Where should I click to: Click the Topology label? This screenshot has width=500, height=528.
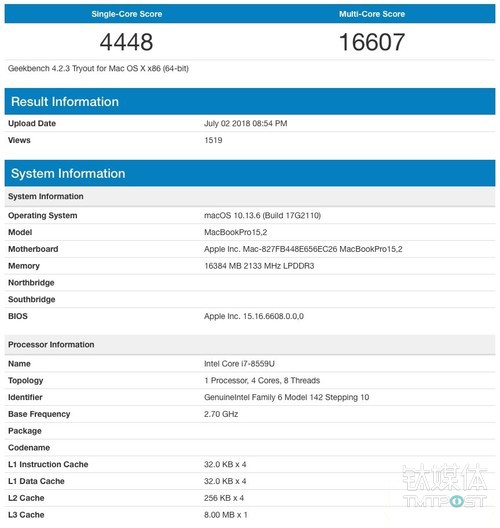click(26, 381)
